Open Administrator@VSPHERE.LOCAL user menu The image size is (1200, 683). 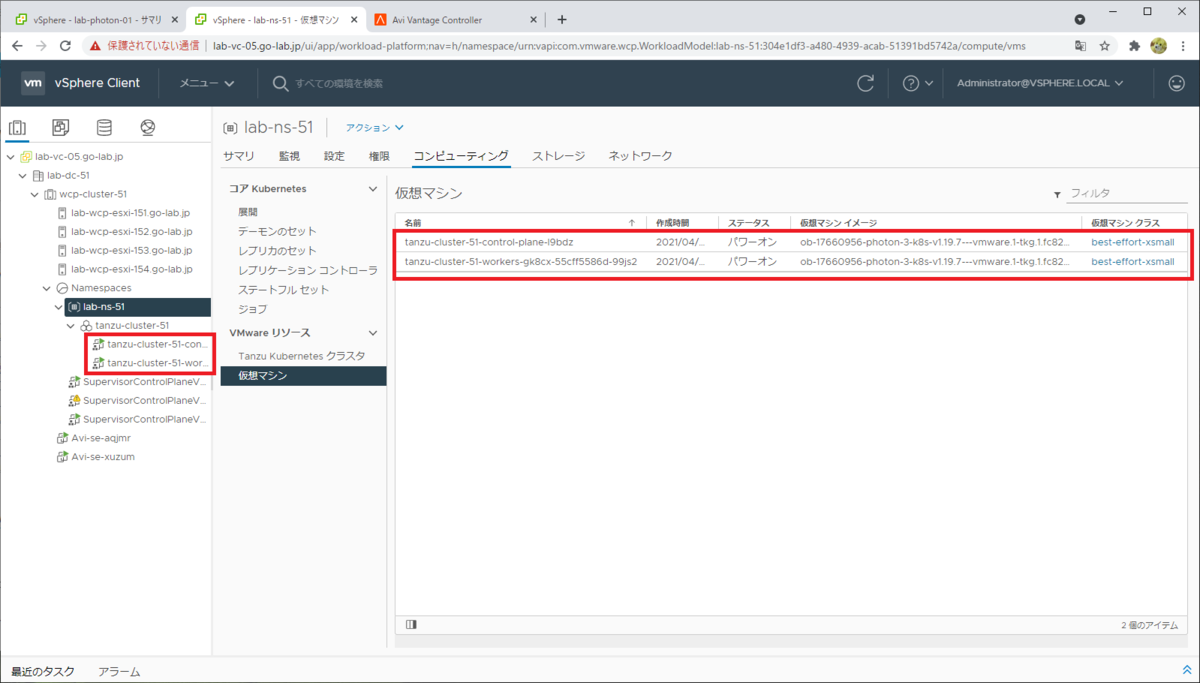pyautogui.click(x=1040, y=83)
